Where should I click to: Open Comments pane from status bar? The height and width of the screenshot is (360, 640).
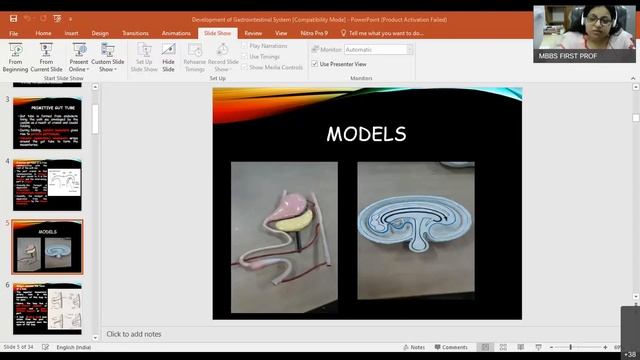click(x=451, y=347)
